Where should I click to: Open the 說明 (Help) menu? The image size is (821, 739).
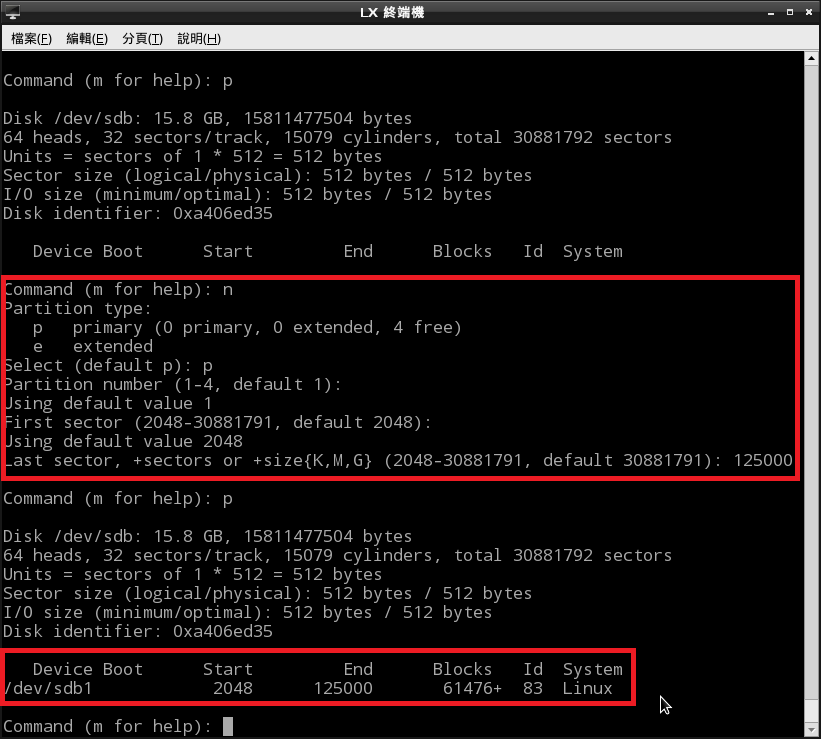[x=198, y=38]
